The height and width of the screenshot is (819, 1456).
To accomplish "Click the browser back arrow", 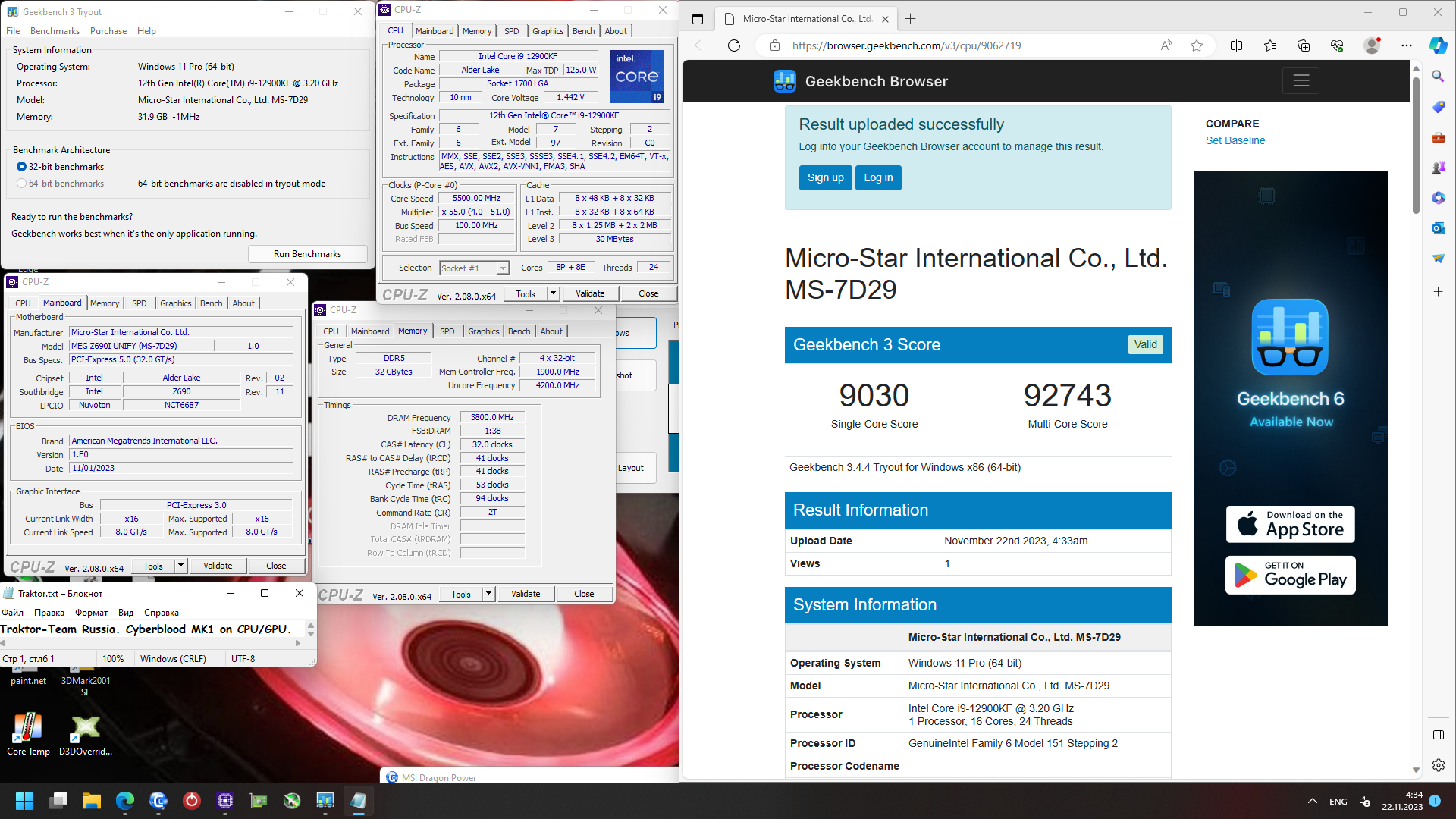I will point(701,45).
